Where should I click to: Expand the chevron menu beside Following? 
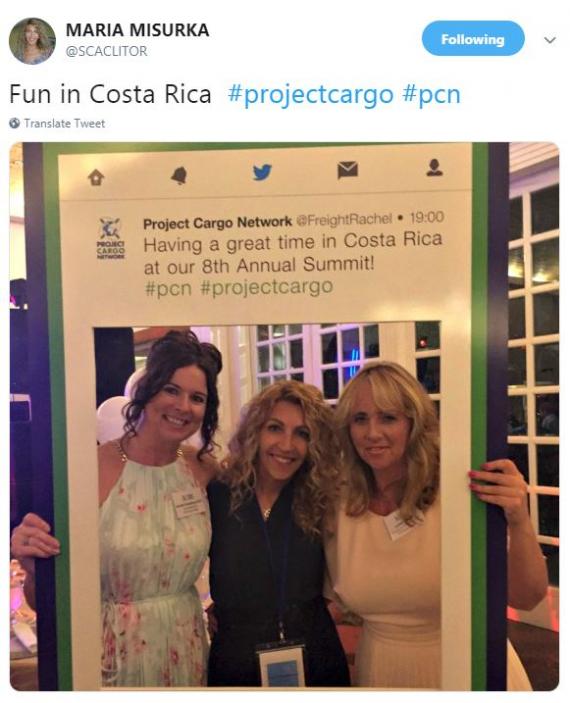(550, 40)
